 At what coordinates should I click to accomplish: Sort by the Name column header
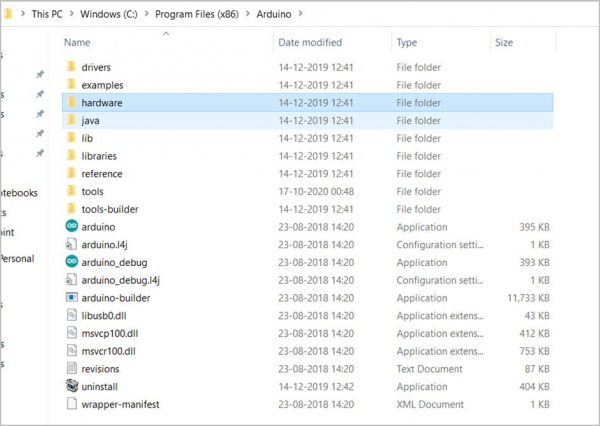(x=77, y=42)
